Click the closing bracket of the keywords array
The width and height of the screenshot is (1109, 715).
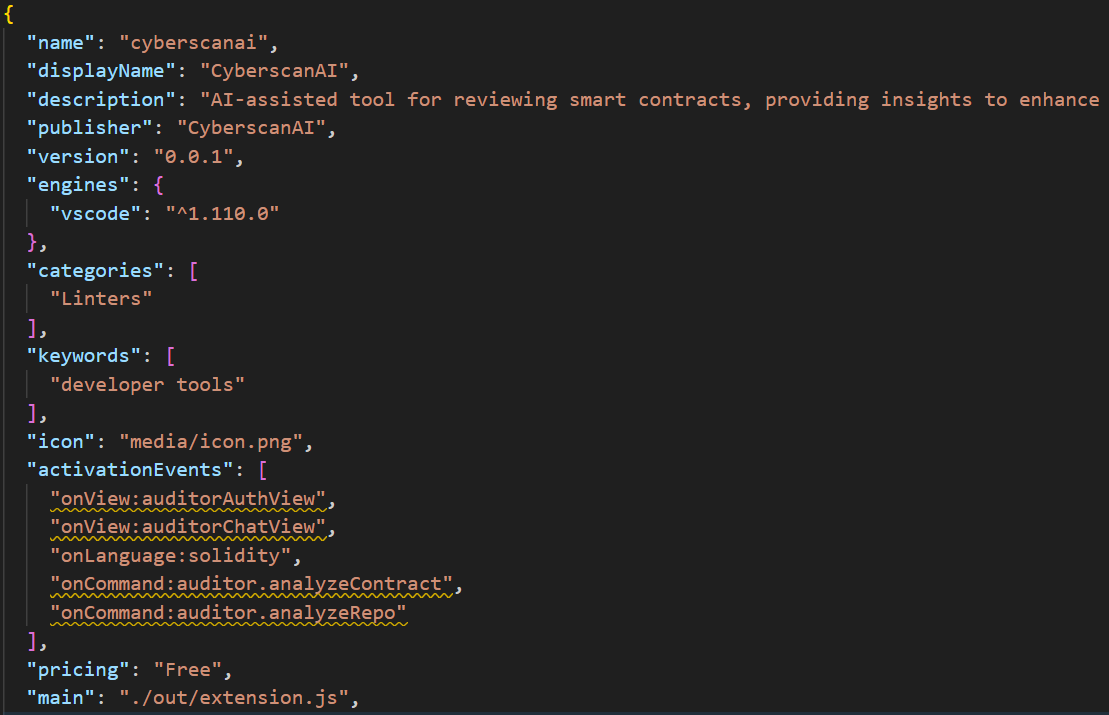tap(32, 414)
